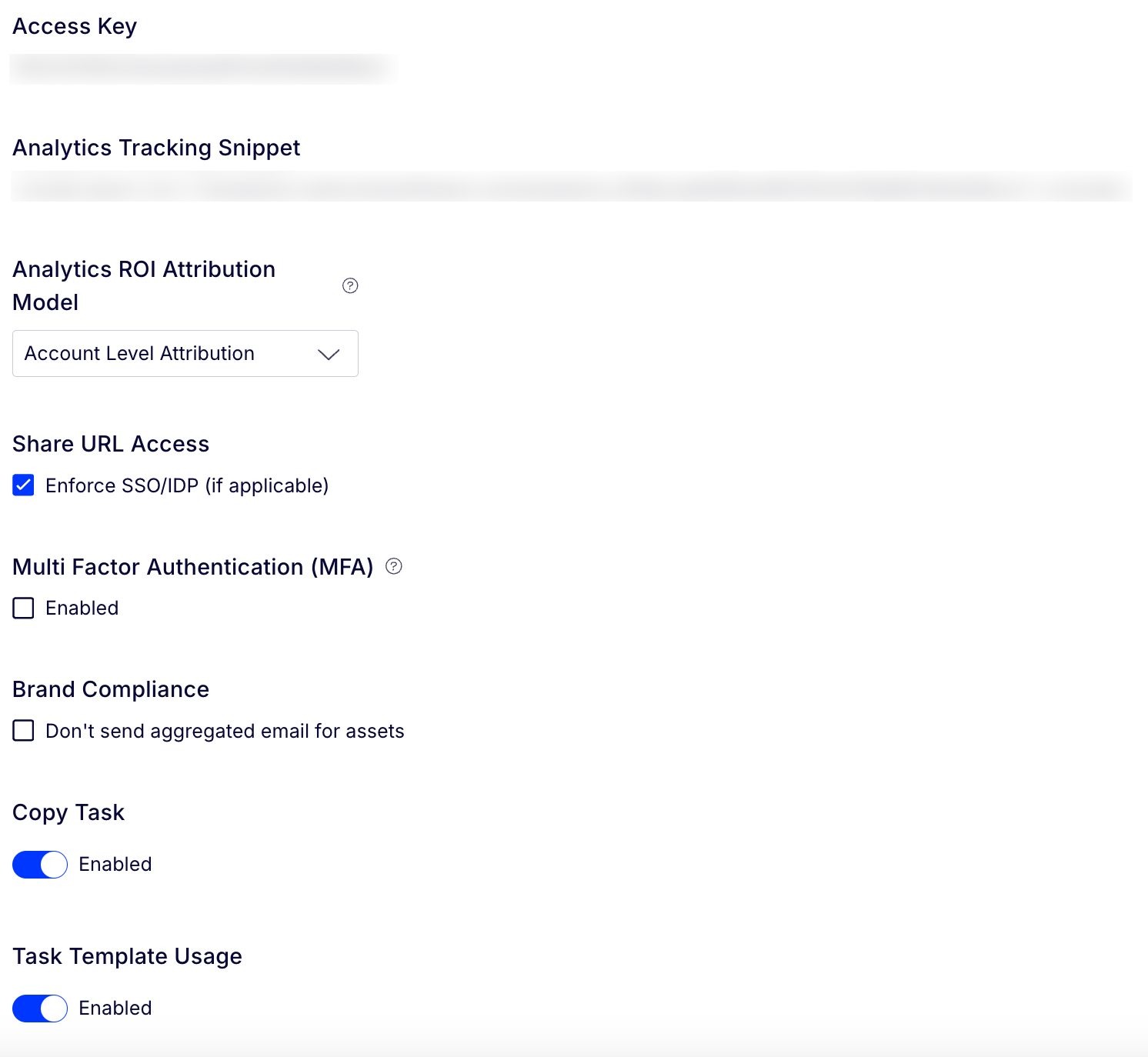Select the blurred Access Key value
The width and height of the screenshot is (1148, 1057).
click(203, 68)
